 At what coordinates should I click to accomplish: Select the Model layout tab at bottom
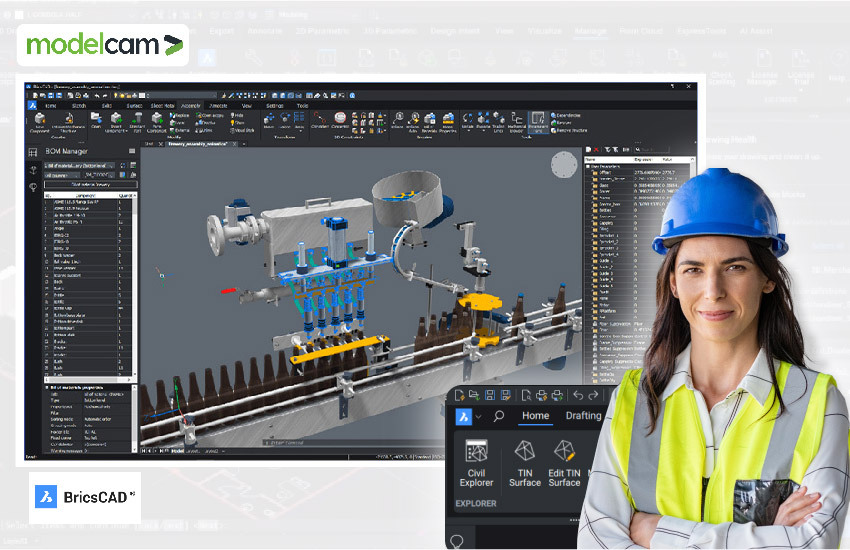tap(177, 451)
